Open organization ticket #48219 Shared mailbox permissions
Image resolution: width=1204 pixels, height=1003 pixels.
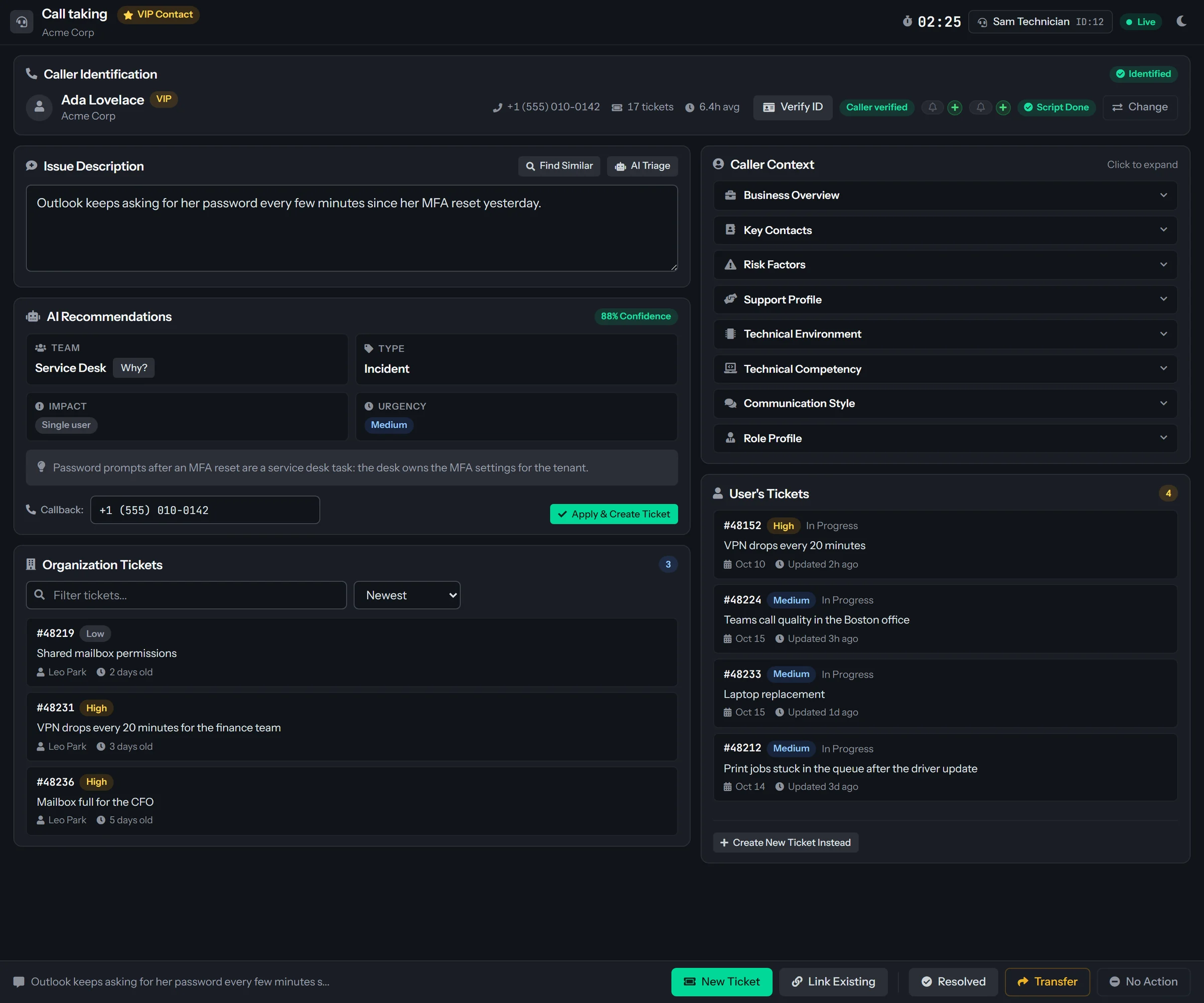pyautogui.click(x=352, y=653)
